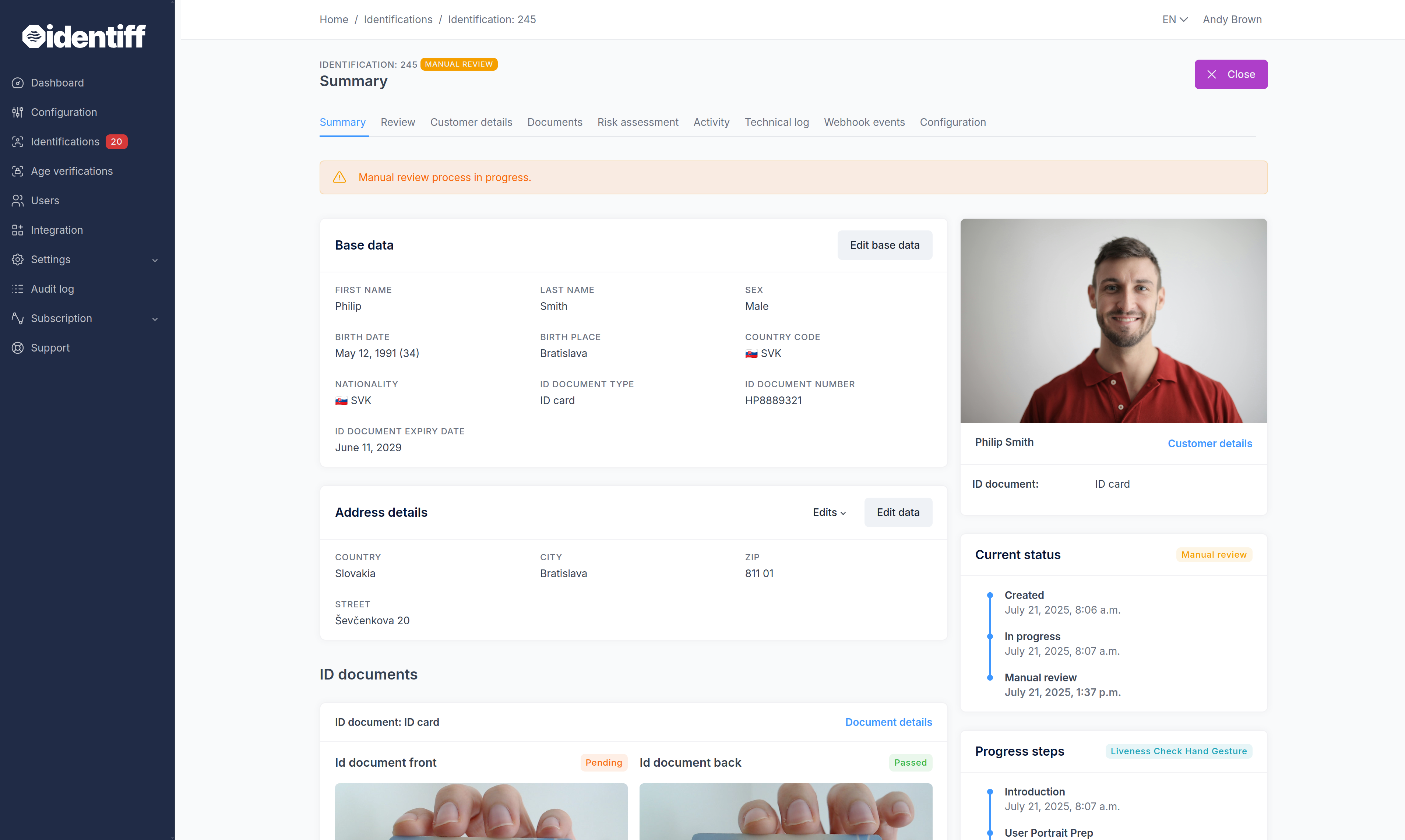This screenshot has width=1405, height=840.
Task: Click the Customer details link under portrait
Action: tap(1209, 443)
